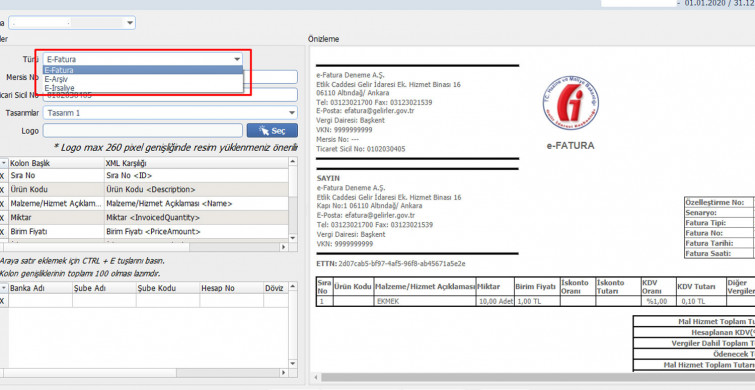Click the Şube Kodu column header
The width and height of the screenshot is (755, 390).
point(168,288)
